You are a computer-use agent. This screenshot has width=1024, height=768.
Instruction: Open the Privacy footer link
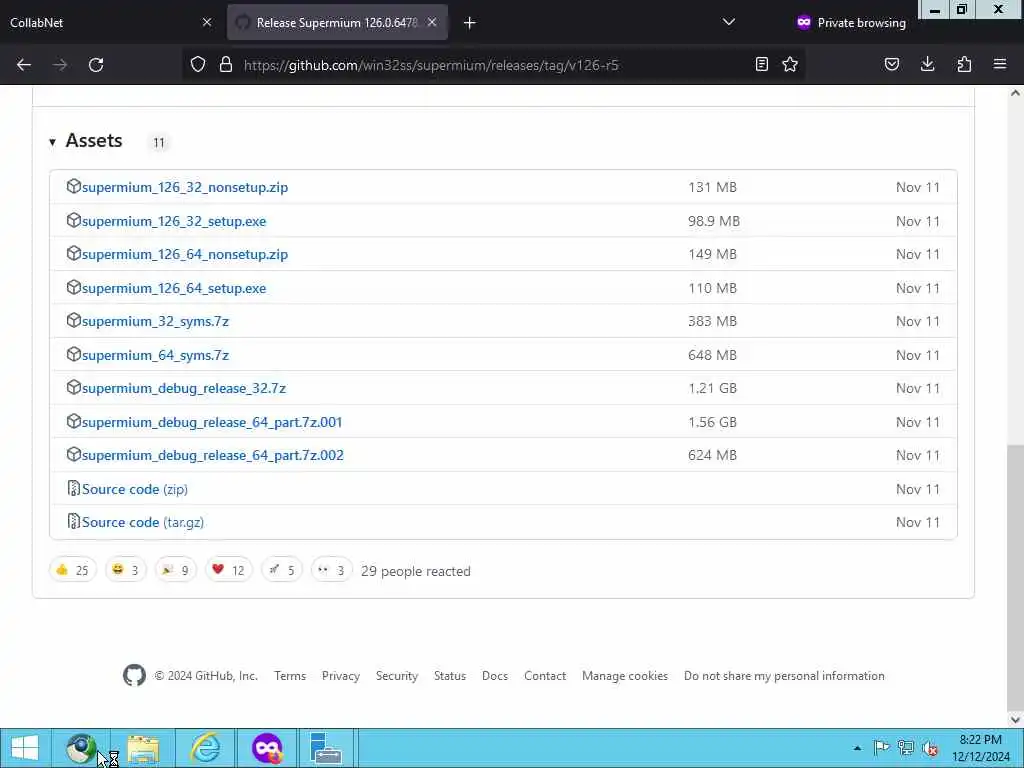coord(341,676)
